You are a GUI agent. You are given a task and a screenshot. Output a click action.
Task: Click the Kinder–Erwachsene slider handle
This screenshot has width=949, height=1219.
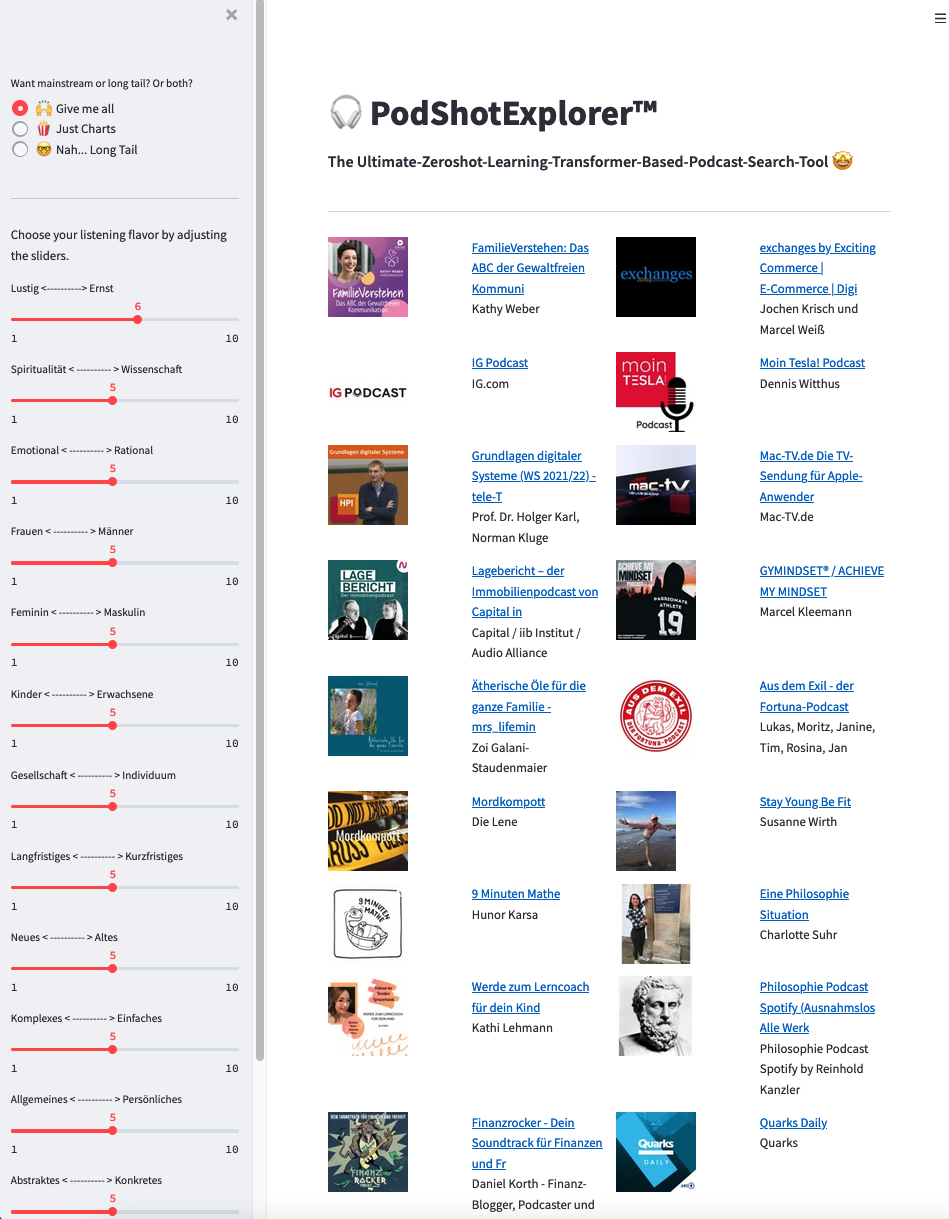[x=112, y=725]
